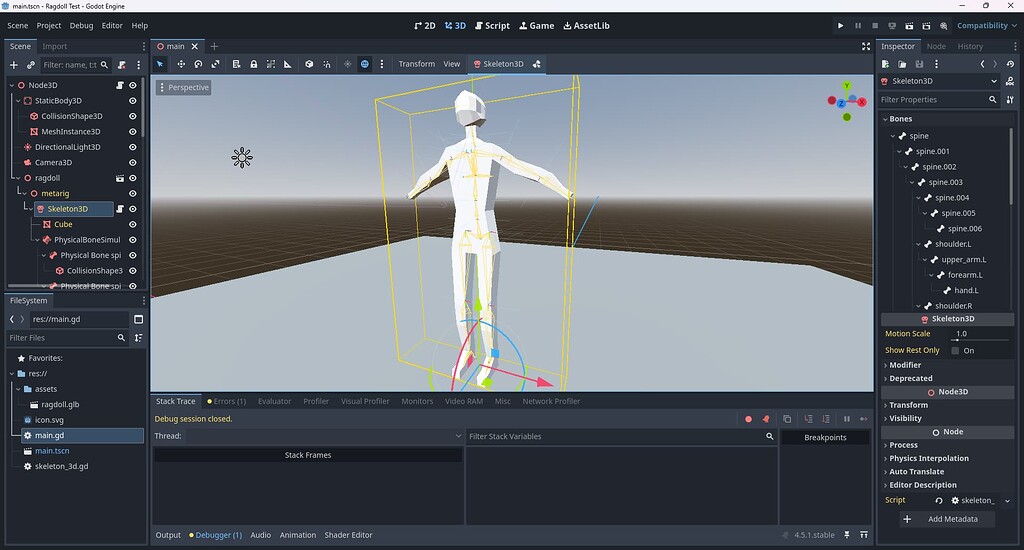The height and width of the screenshot is (550, 1024).
Task: Click the ruler measuring tool icon
Action: tap(287, 64)
